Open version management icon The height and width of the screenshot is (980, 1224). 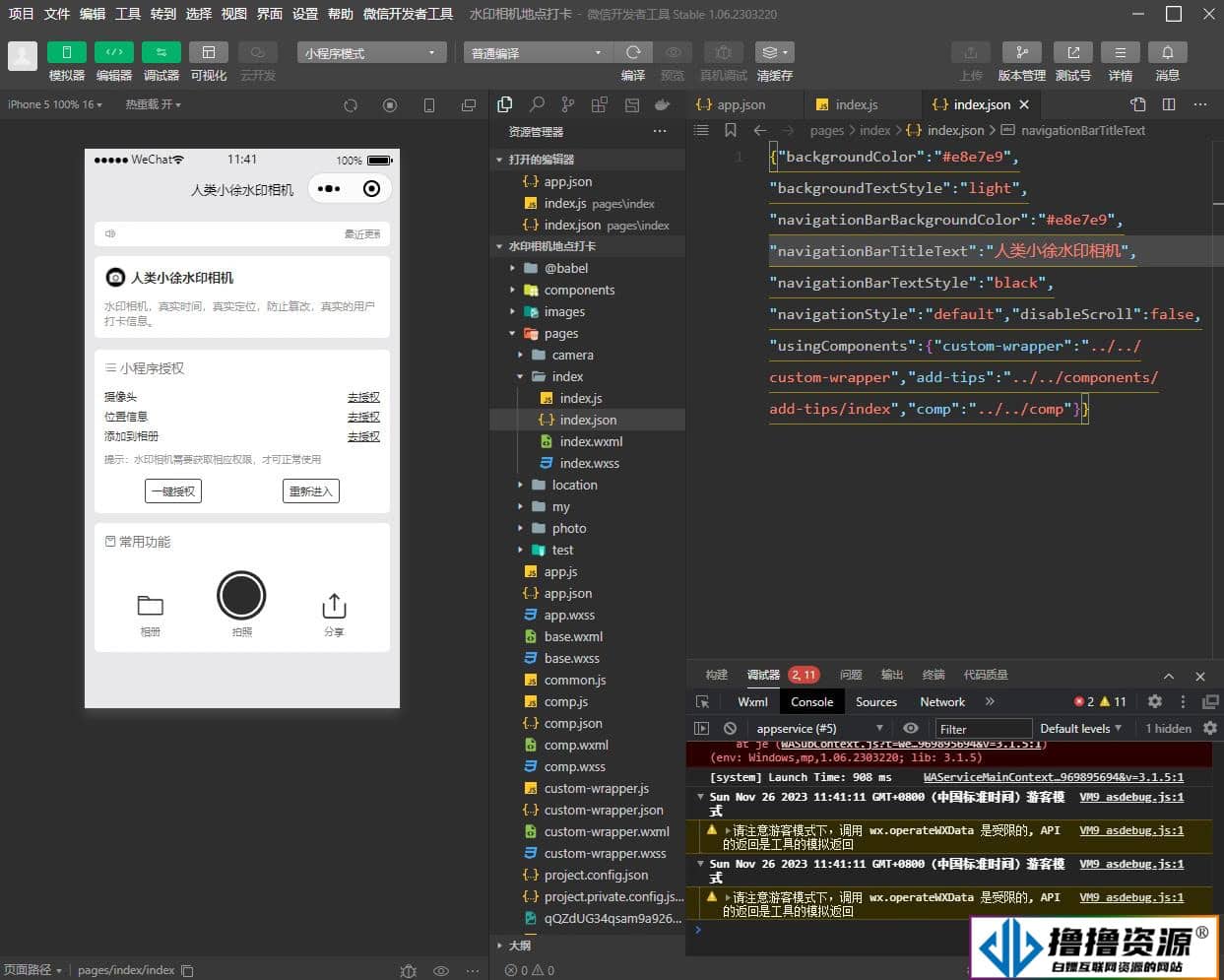[1022, 52]
